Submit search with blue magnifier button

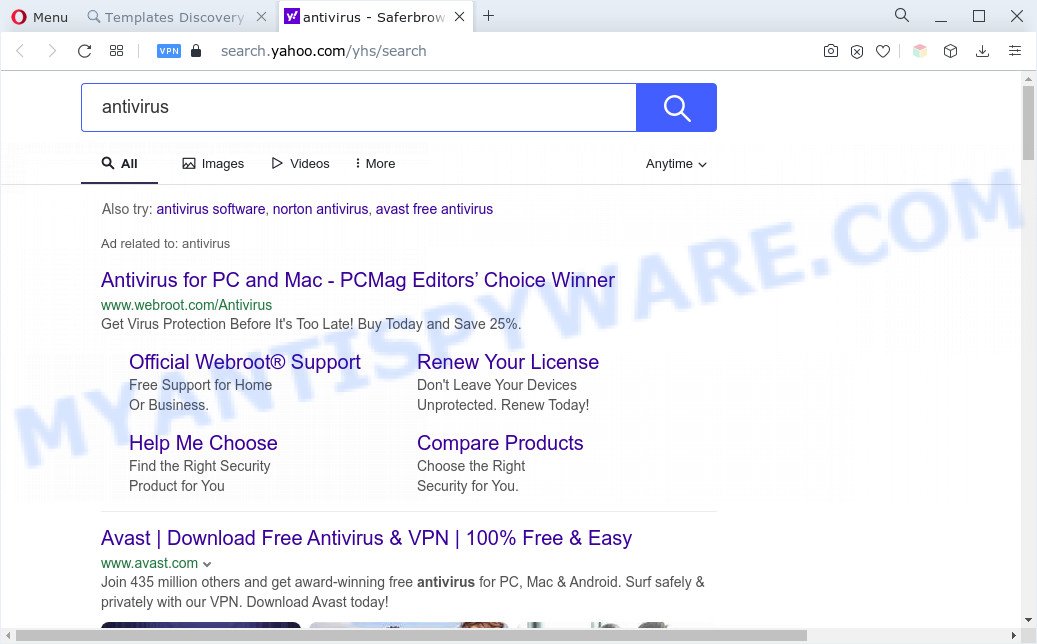coord(677,107)
